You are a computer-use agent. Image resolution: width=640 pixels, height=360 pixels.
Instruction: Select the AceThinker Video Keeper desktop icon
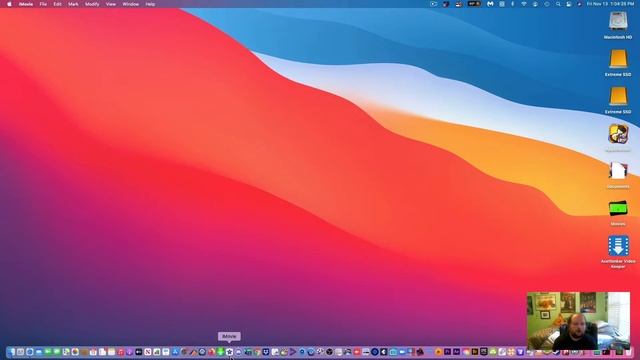click(x=618, y=251)
